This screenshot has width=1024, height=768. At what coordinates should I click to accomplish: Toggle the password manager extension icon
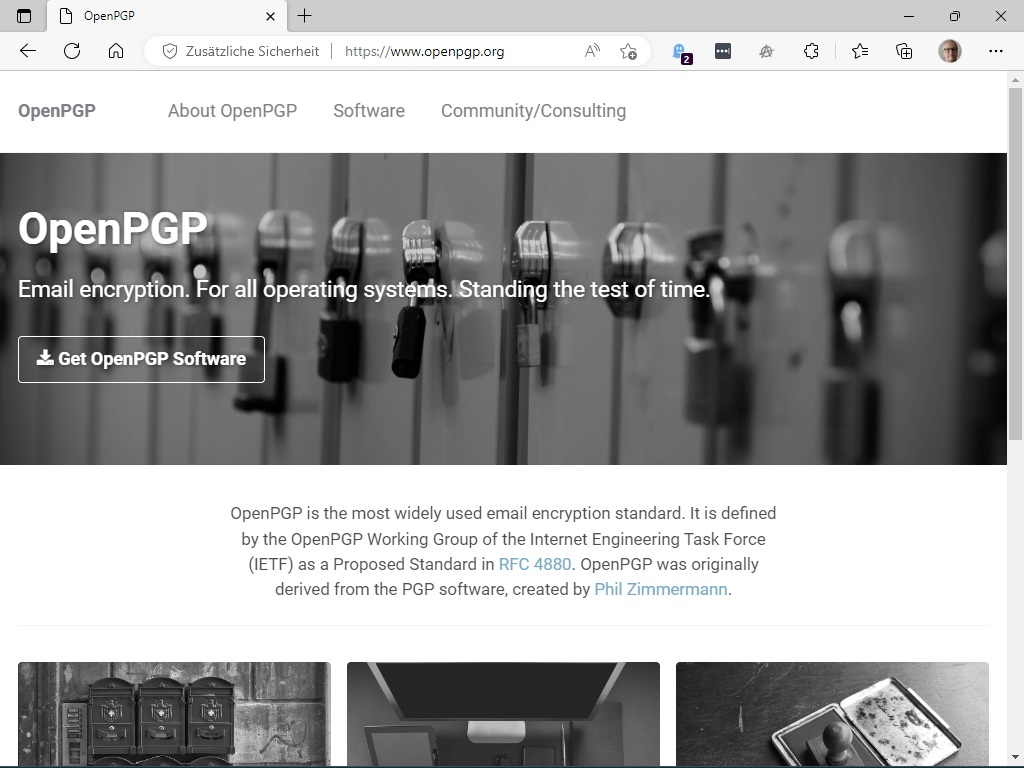click(723, 51)
